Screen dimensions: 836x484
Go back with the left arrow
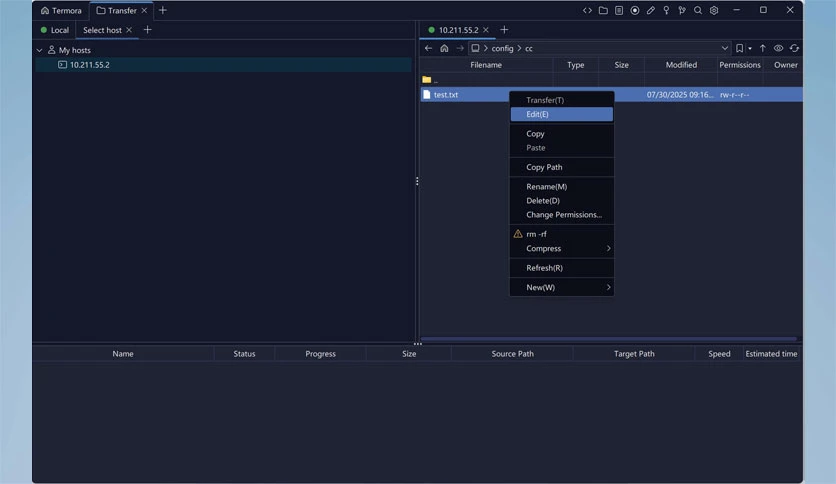(428, 48)
